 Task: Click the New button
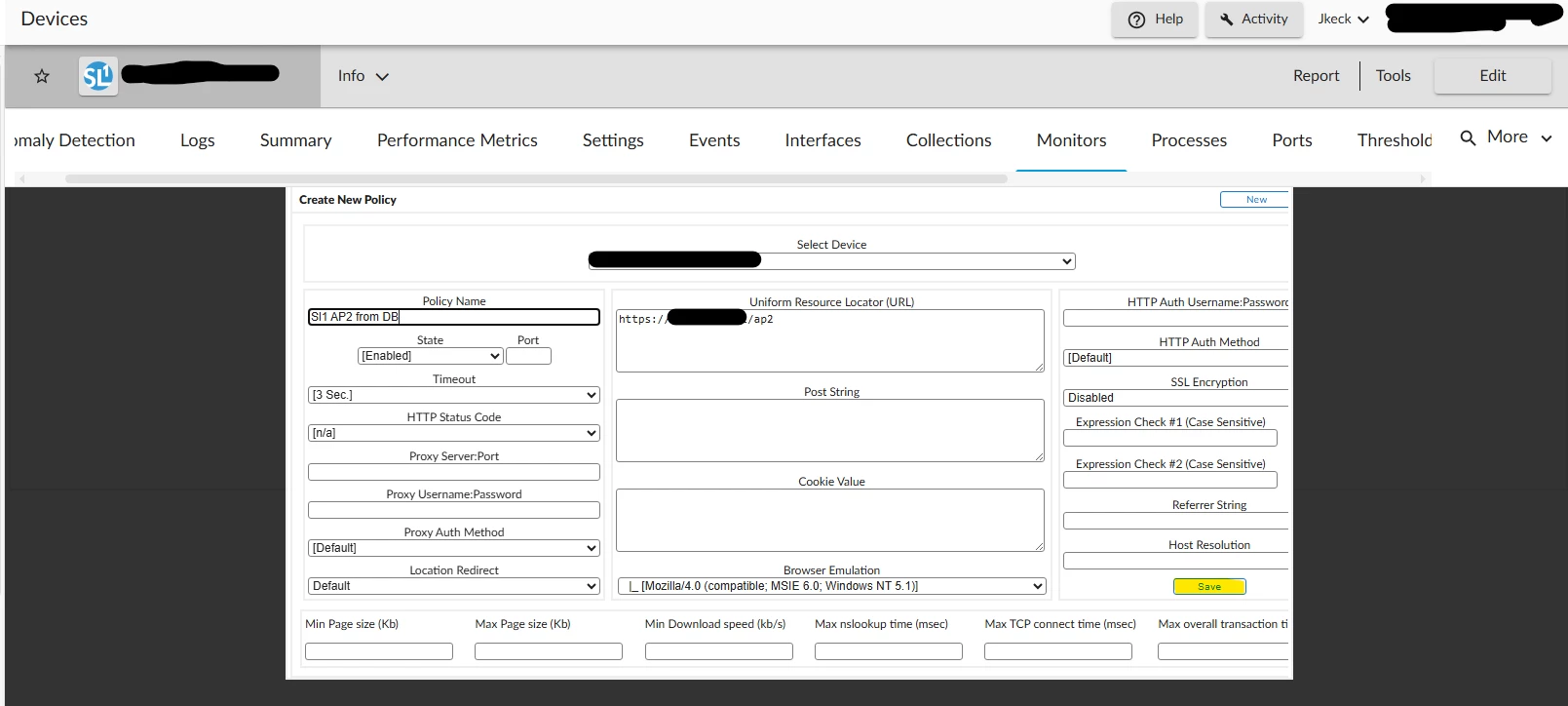pos(1255,200)
